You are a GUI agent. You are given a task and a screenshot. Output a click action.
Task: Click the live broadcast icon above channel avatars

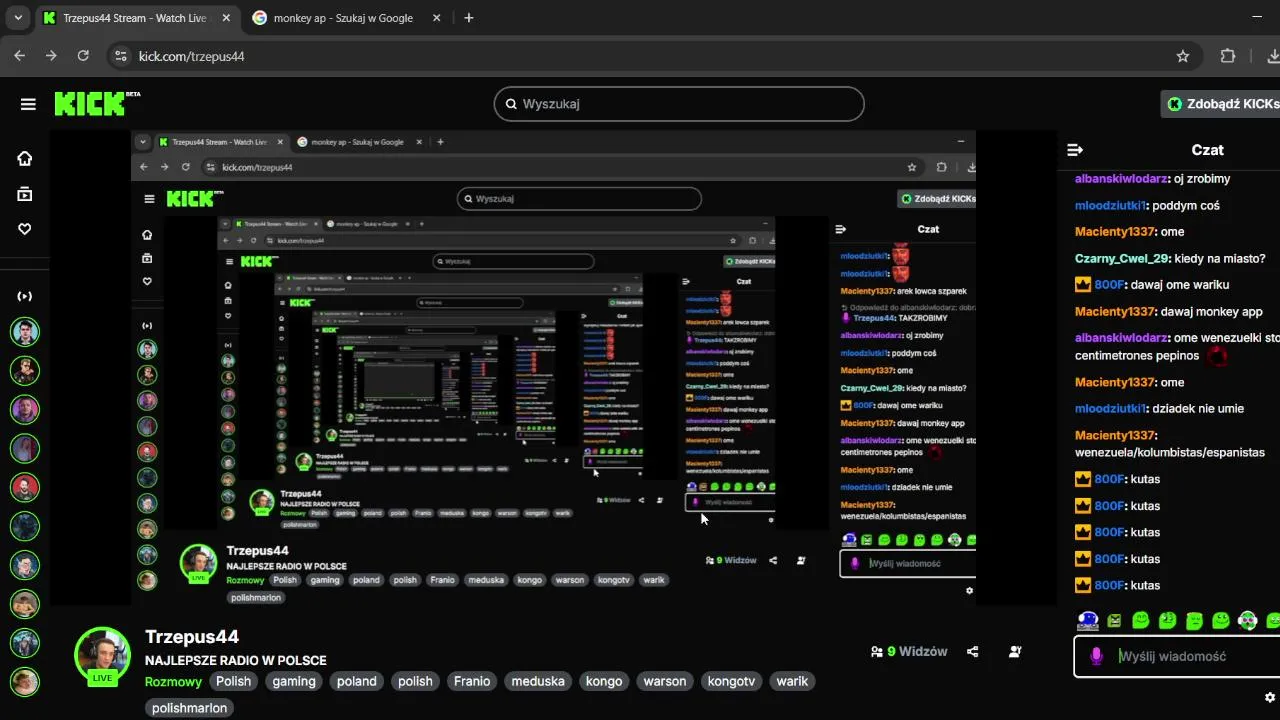25,296
